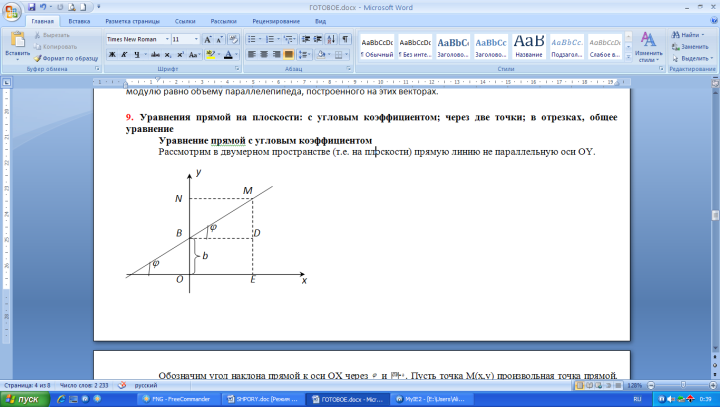Open Change Styles (Изменить стили)

(x=648, y=46)
